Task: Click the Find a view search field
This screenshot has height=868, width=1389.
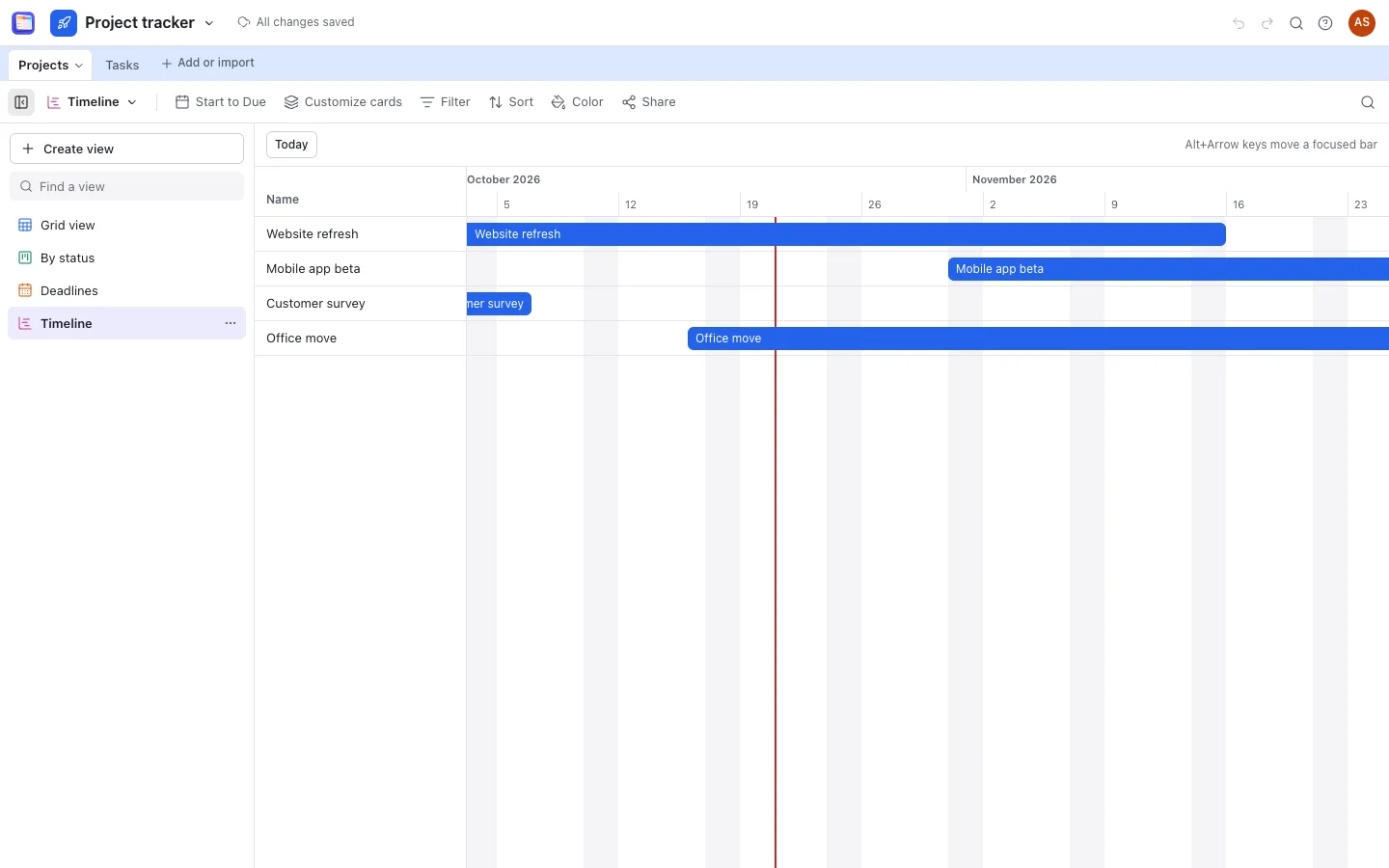Action: click(x=126, y=187)
